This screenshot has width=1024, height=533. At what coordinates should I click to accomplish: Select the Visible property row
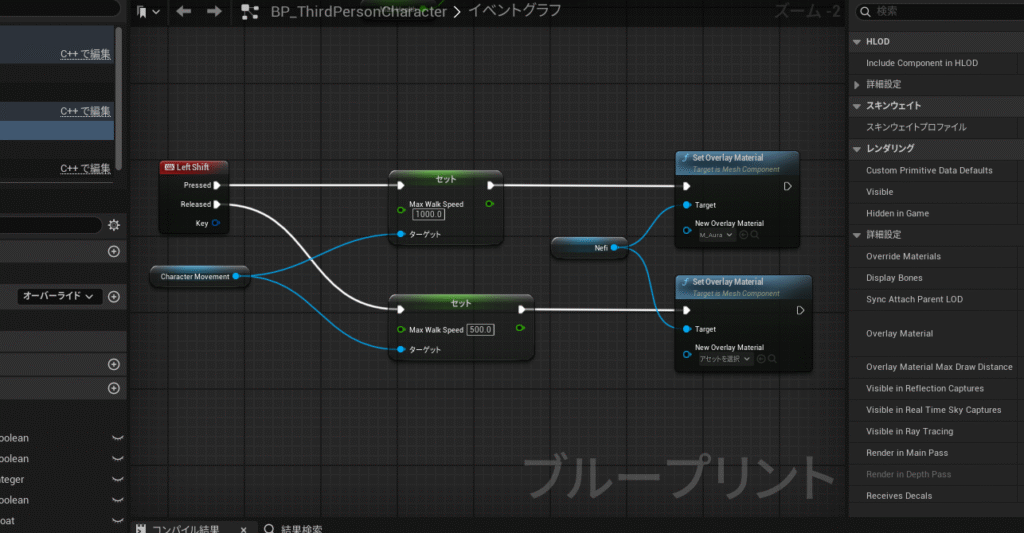click(x=936, y=192)
